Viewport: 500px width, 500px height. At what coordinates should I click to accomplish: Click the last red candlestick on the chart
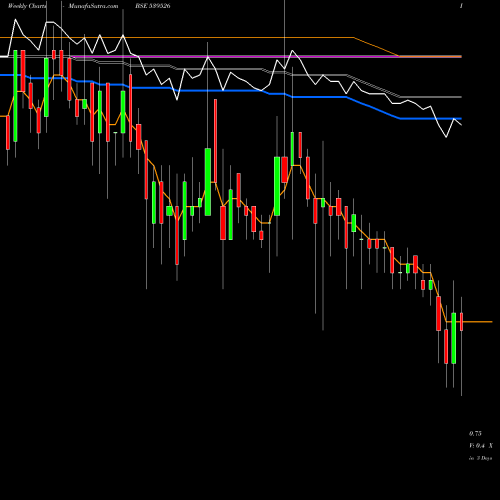(461, 322)
